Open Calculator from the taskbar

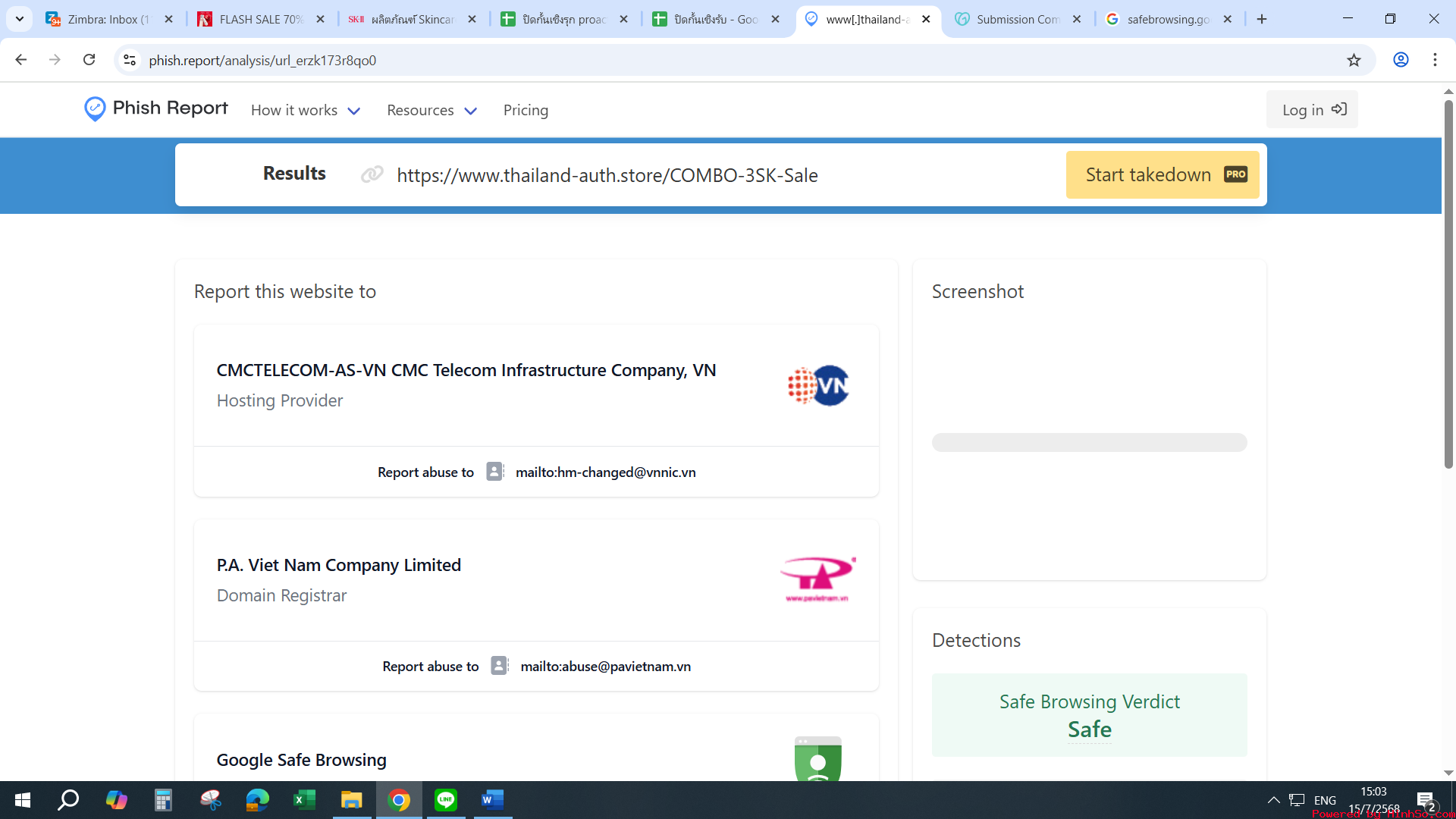[163, 800]
